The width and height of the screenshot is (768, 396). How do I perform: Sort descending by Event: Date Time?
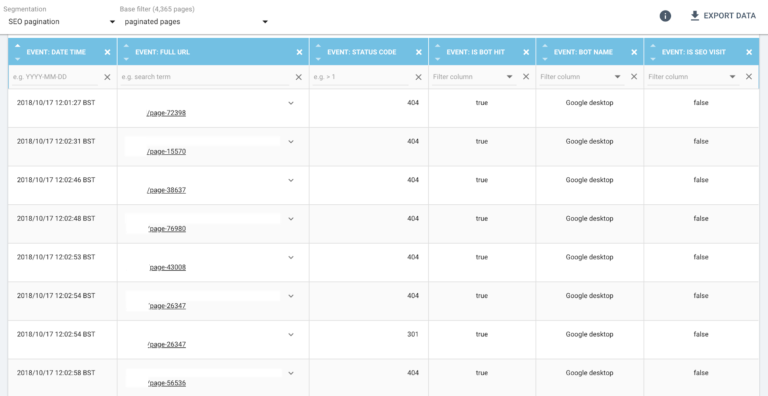point(18,59)
